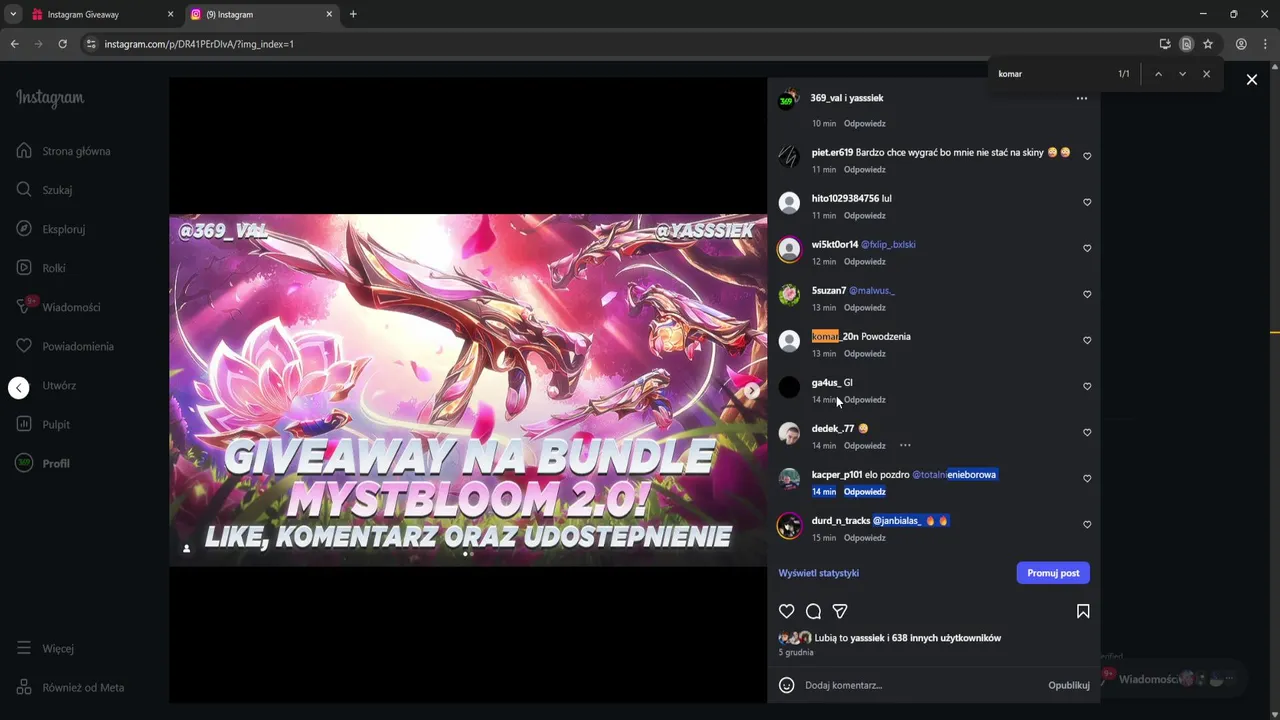Show the next image in the carousel
The width and height of the screenshot is (1280, 720).
(x=752, y=391)
